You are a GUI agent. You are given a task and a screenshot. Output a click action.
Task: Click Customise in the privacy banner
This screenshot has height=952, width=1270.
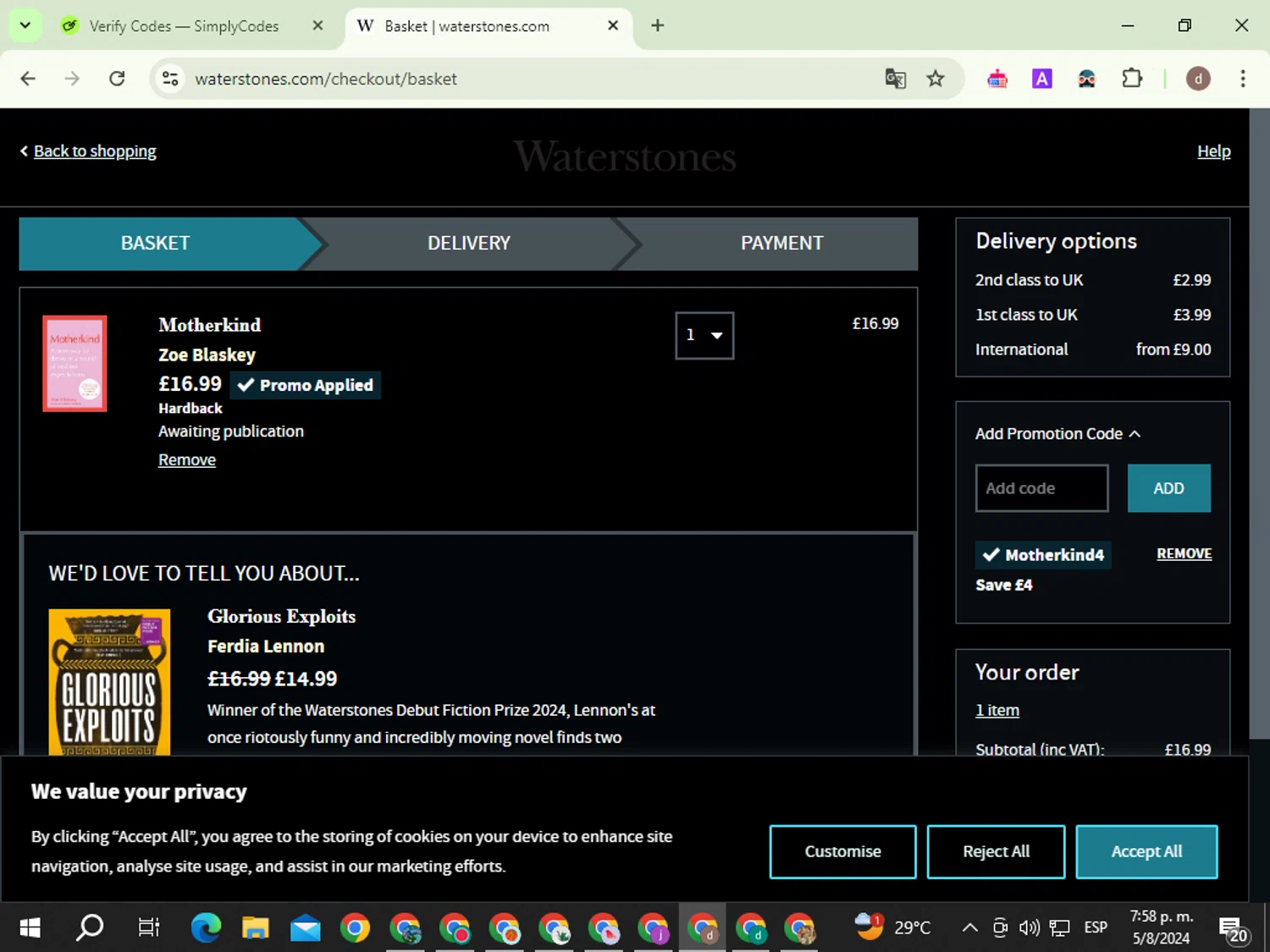click(x=842, y=851)
